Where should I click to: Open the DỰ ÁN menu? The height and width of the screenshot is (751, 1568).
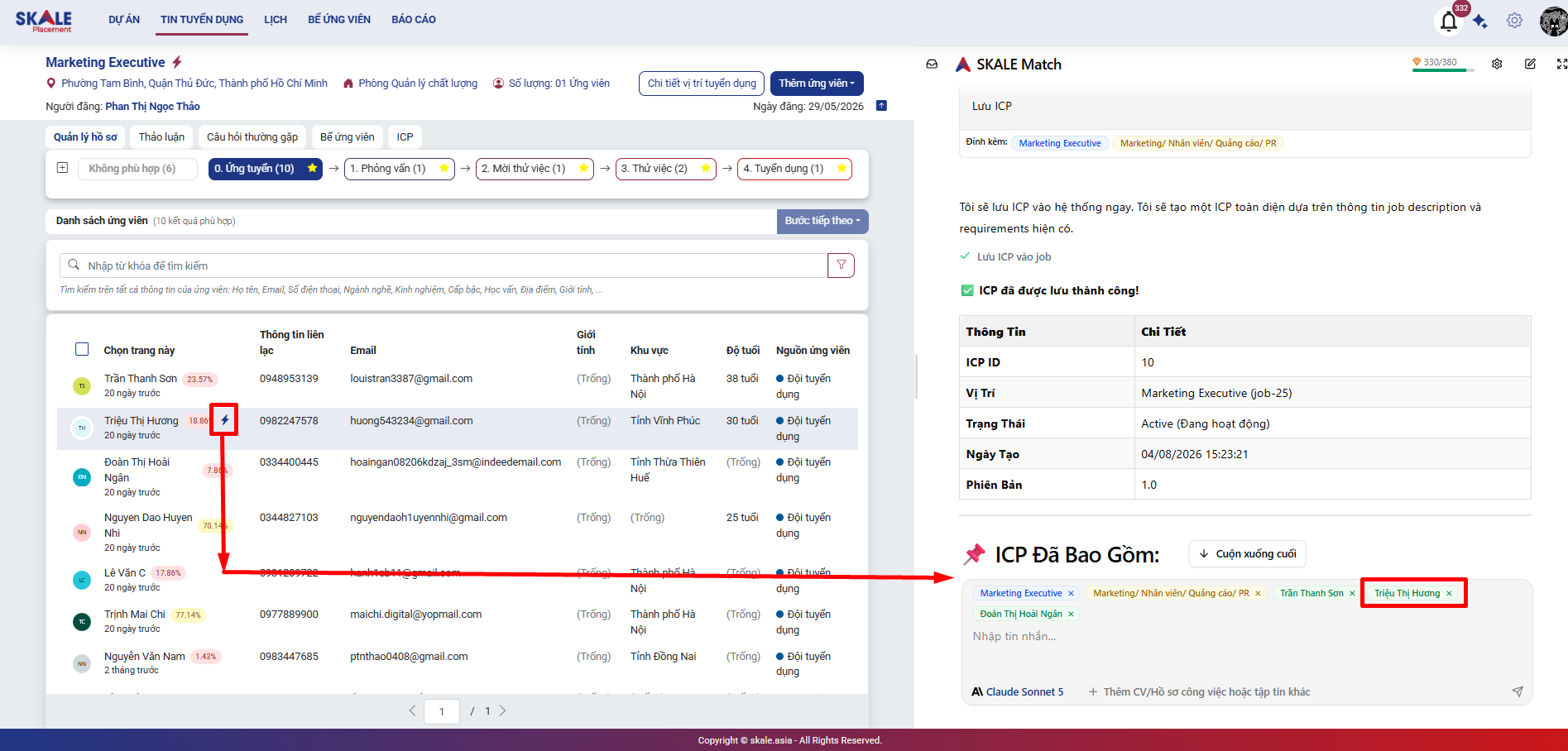(124, 19)
